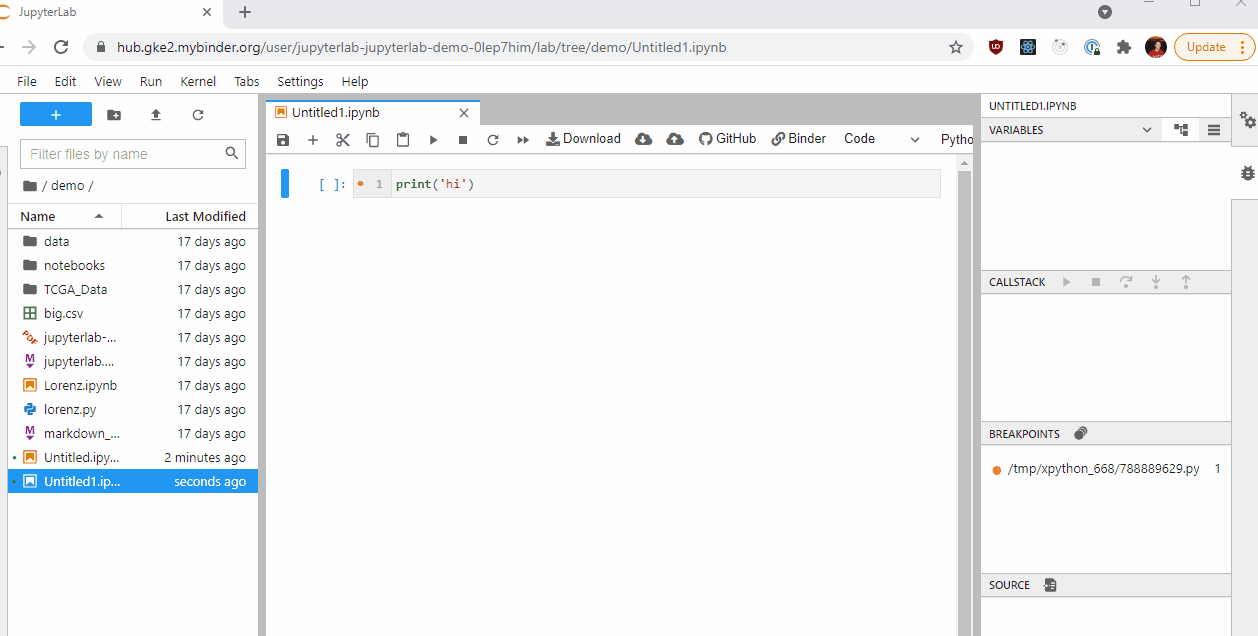The image size is (1258, 636).
Task: Gray out all breakpoints
Action: tap(1080, 433)
